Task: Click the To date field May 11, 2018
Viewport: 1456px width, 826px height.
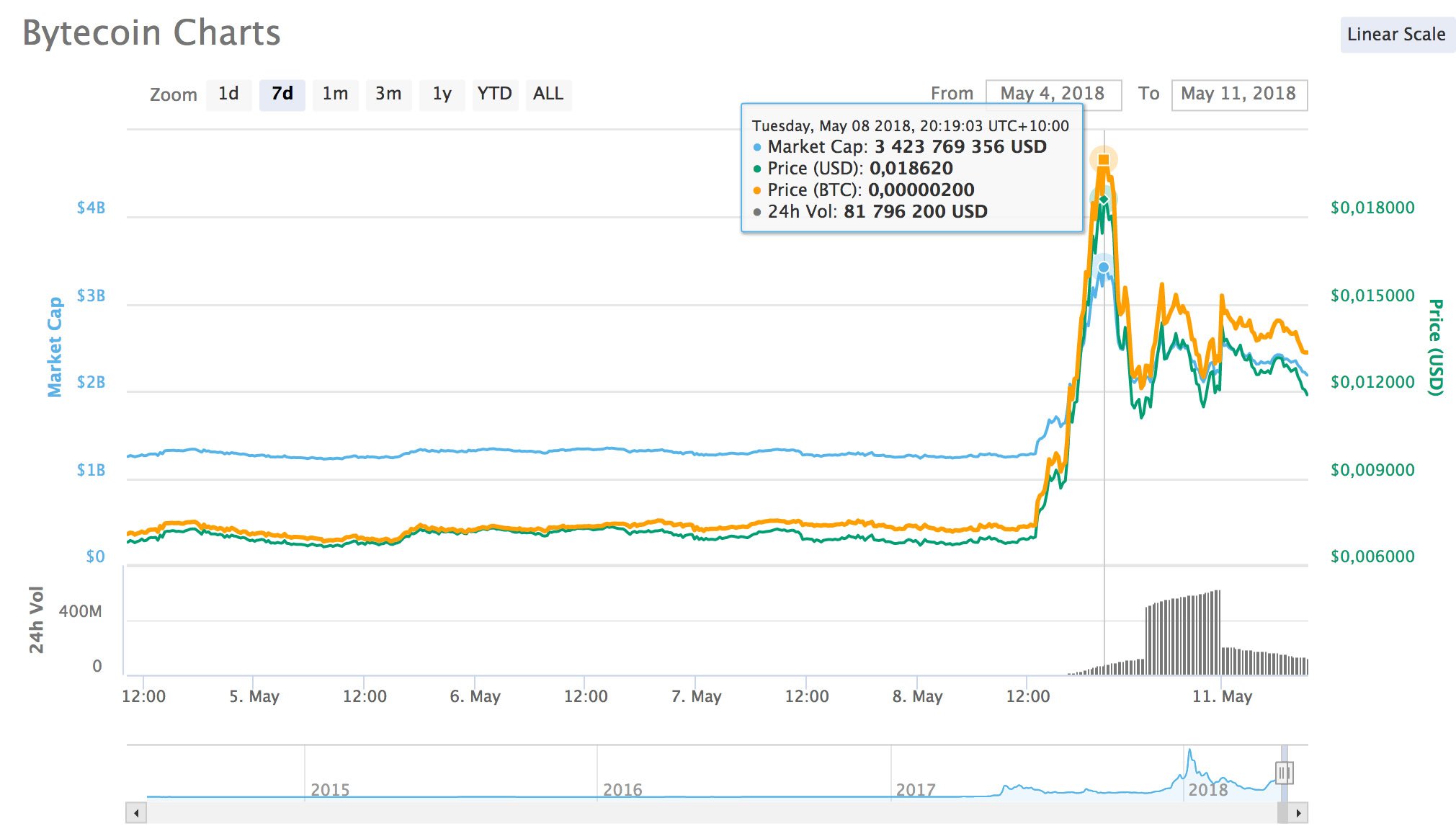Action: pos(1239,94)
